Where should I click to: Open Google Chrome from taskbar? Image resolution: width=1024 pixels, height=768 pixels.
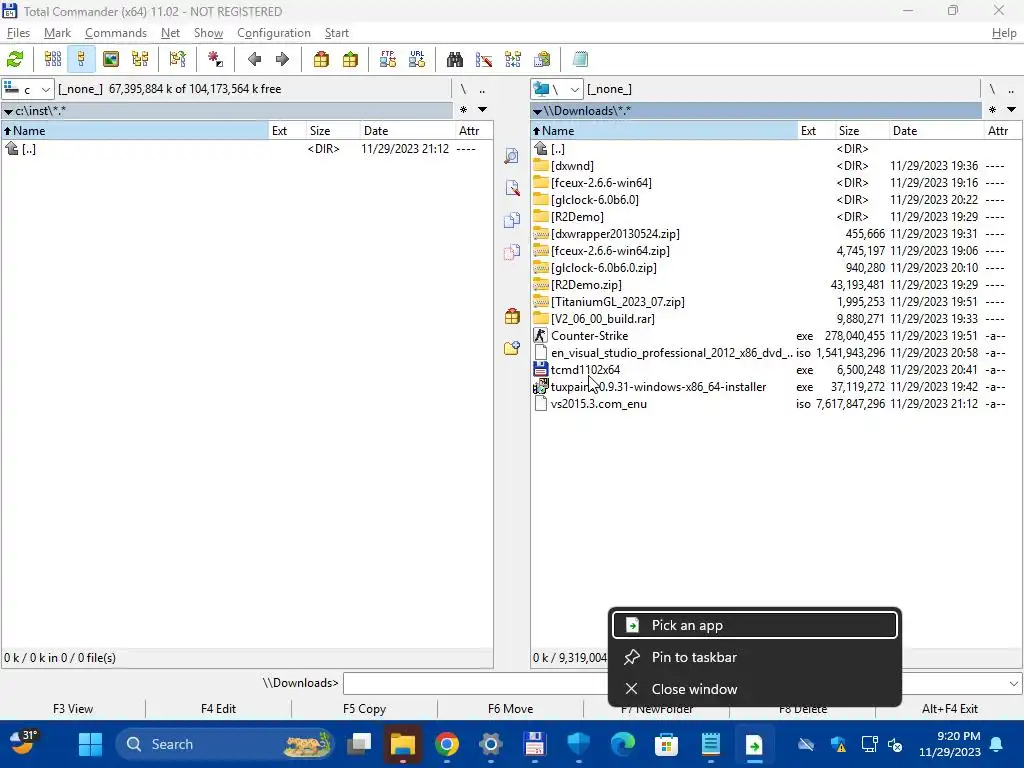point(447,744)
